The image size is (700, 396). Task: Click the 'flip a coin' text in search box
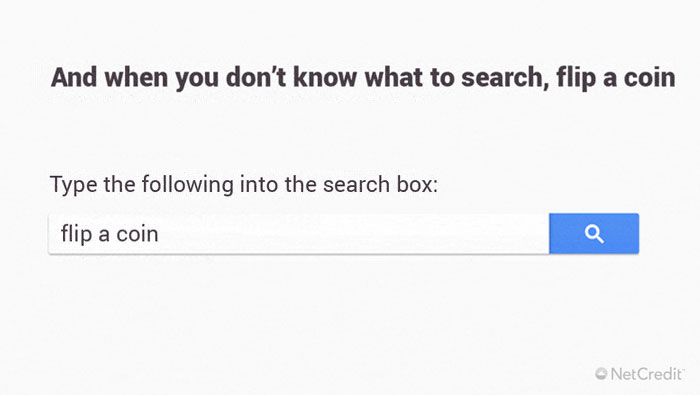pyautogui.click(x=110, y=234)
